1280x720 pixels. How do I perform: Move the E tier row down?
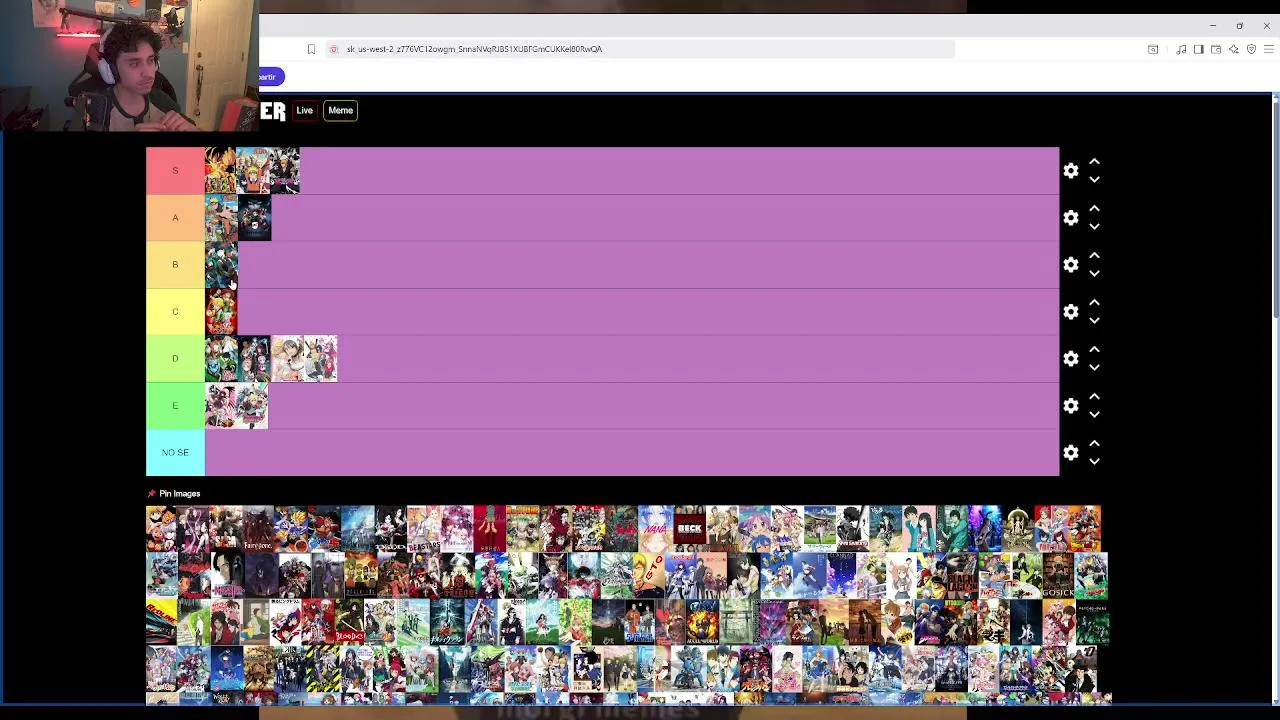[x=1094, y=415]
